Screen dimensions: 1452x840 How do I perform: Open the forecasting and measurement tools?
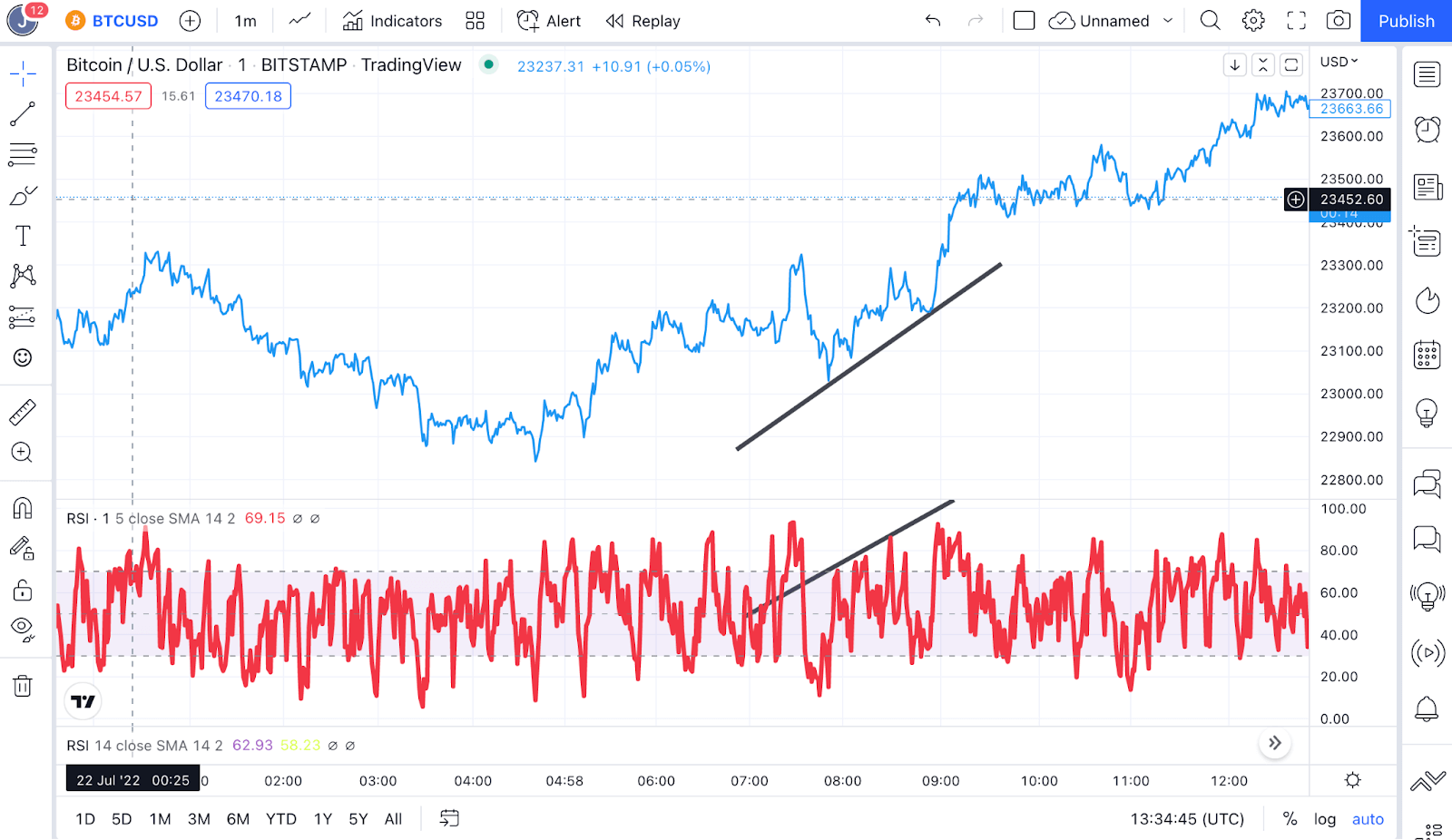coord(23,317)
